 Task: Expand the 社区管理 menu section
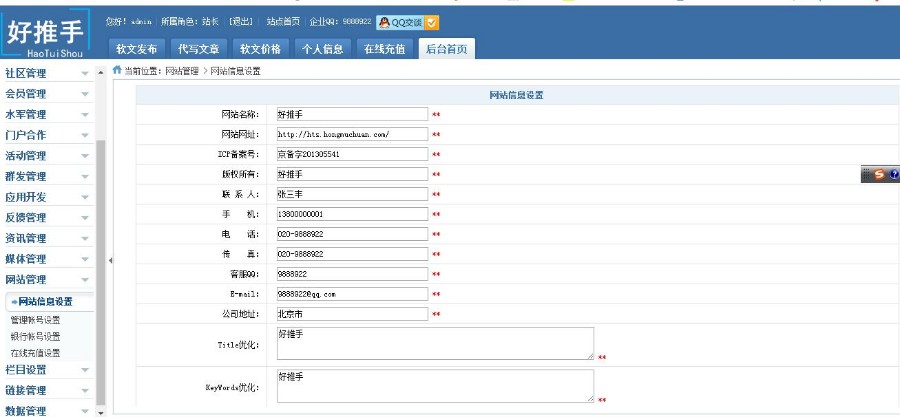[47, 73]
